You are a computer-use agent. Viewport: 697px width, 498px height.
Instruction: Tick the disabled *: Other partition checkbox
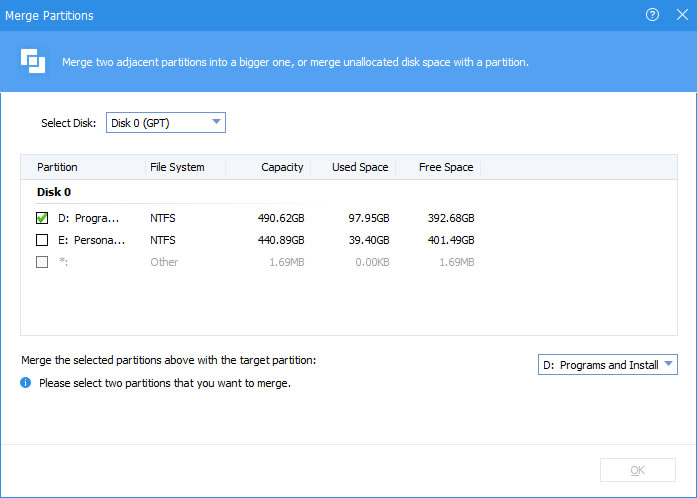[x=42, y=262]
